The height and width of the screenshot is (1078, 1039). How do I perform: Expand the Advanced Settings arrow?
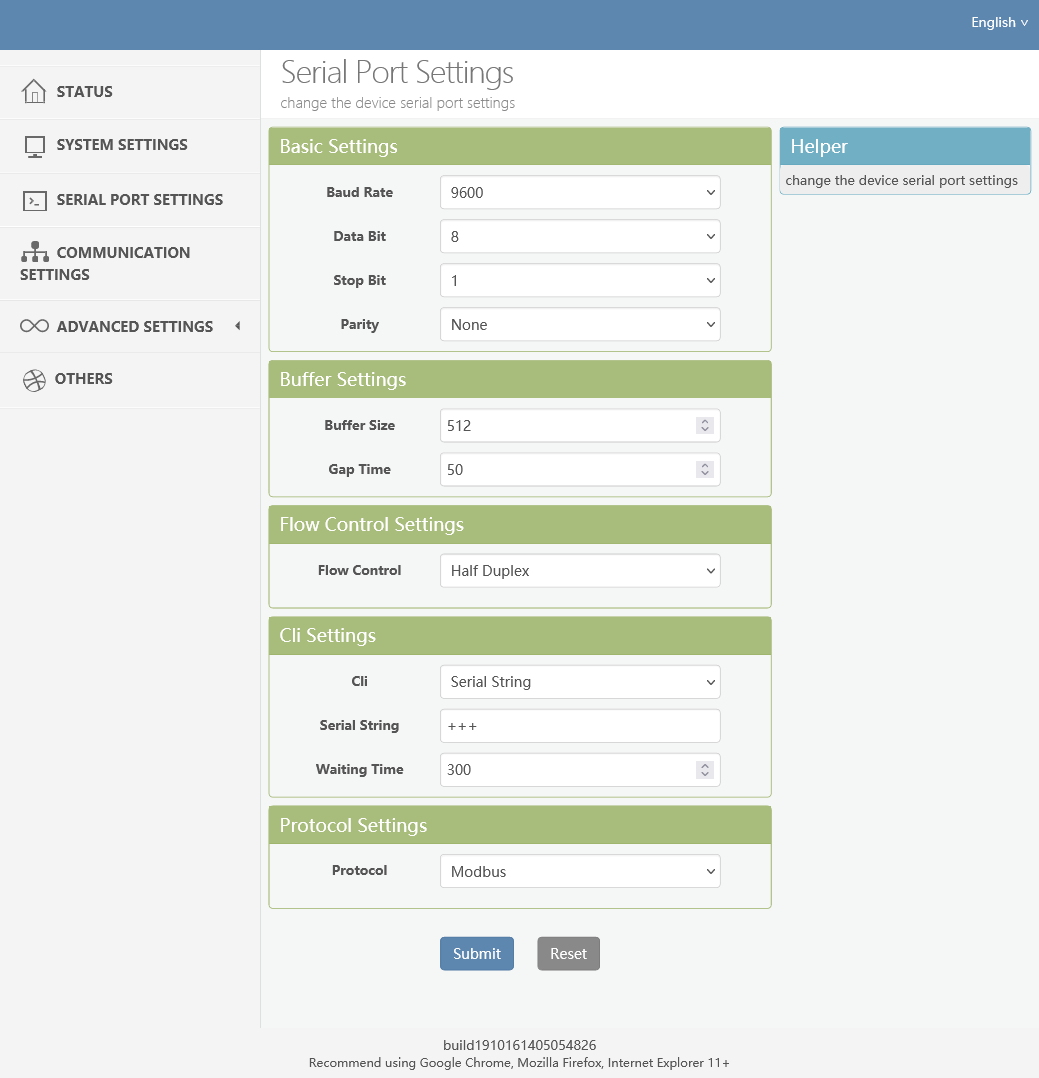click(x=237, y=326)
